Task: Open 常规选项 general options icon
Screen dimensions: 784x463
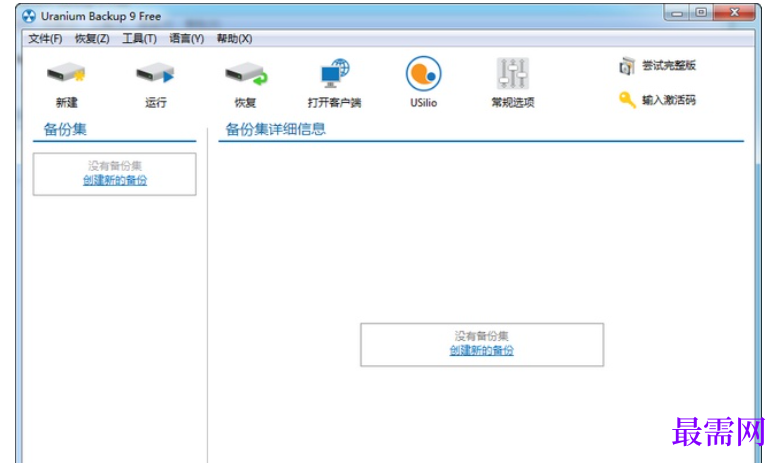Action: click(x=512, y=74)
